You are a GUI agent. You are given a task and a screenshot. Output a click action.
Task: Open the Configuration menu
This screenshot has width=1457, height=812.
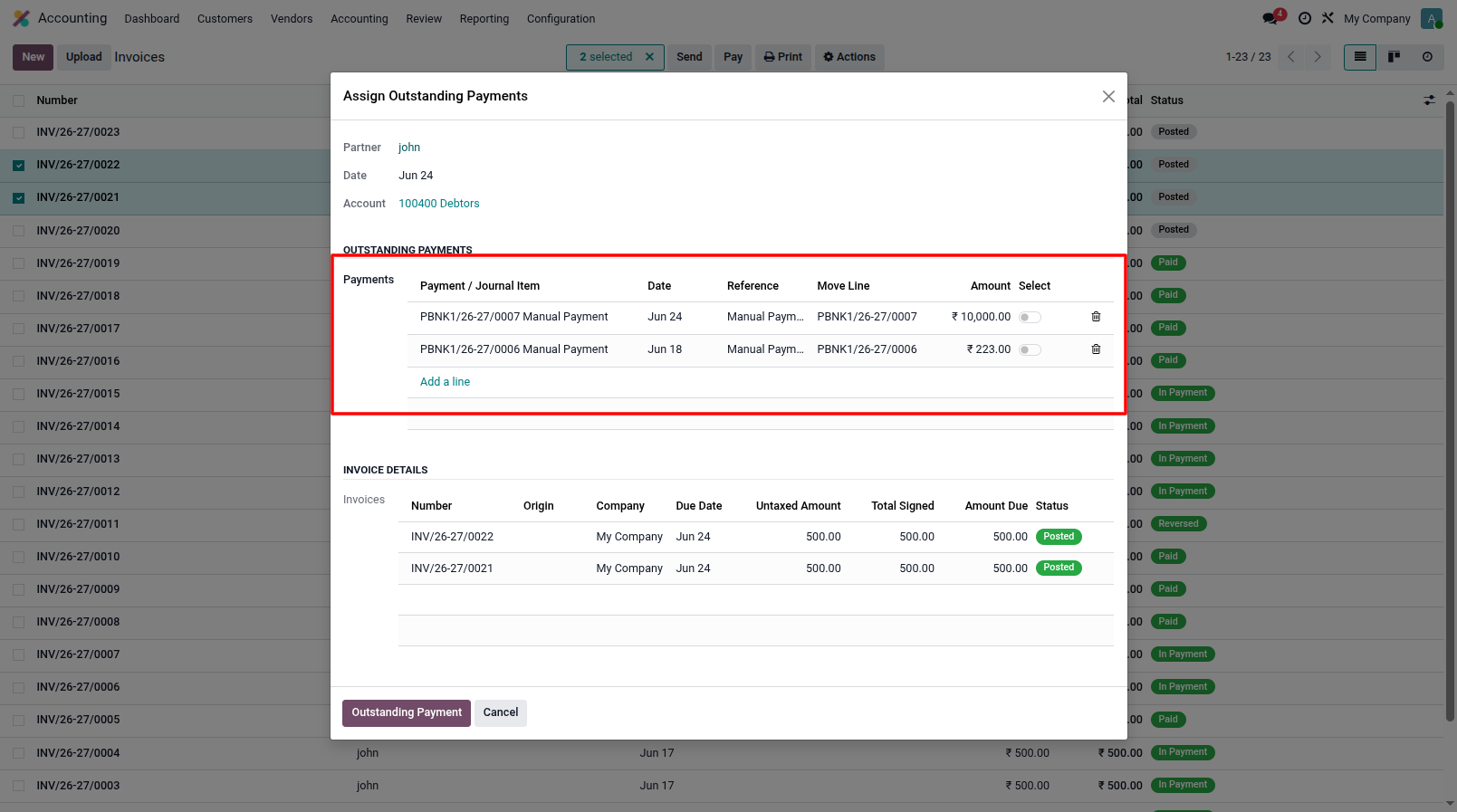561,18
